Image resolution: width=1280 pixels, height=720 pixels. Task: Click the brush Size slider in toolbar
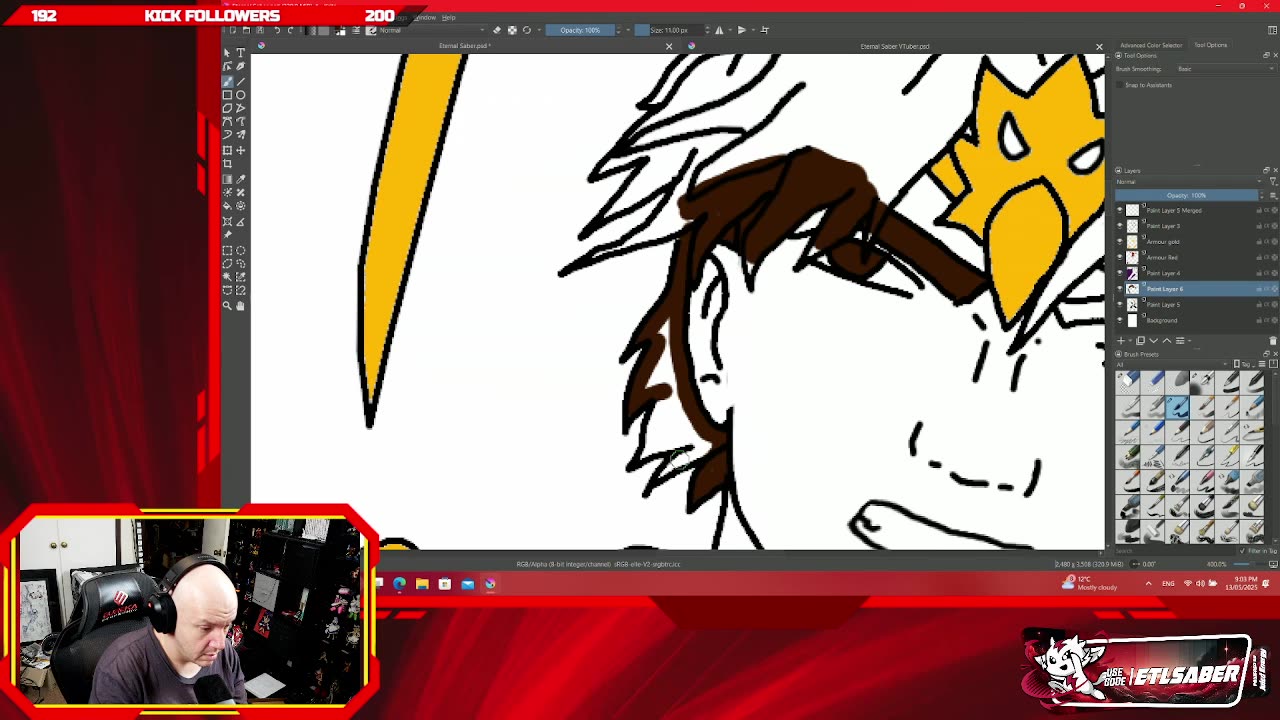pos(669,30)
